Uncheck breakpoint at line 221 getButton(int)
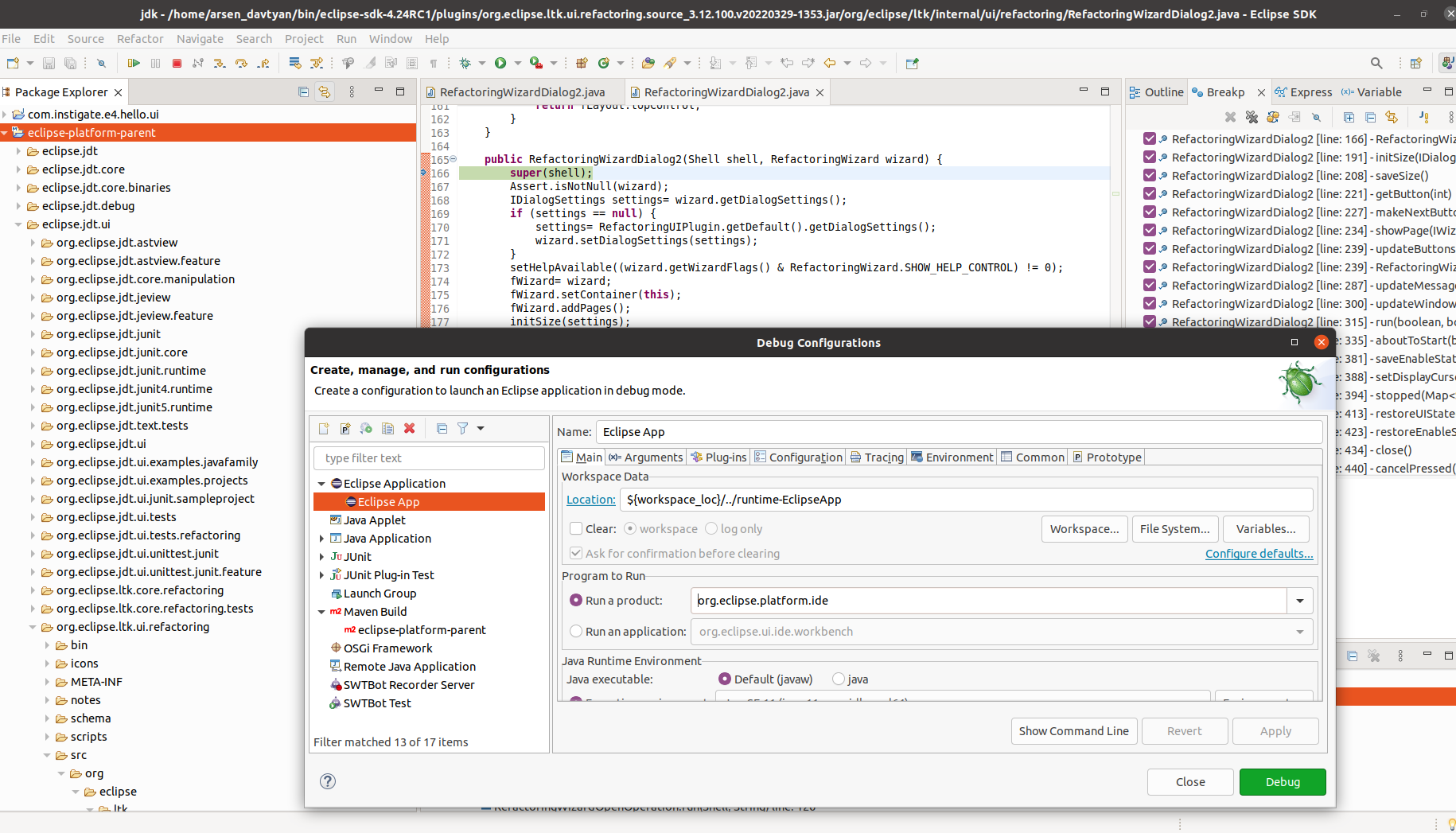 click(x=1150, y=193)
